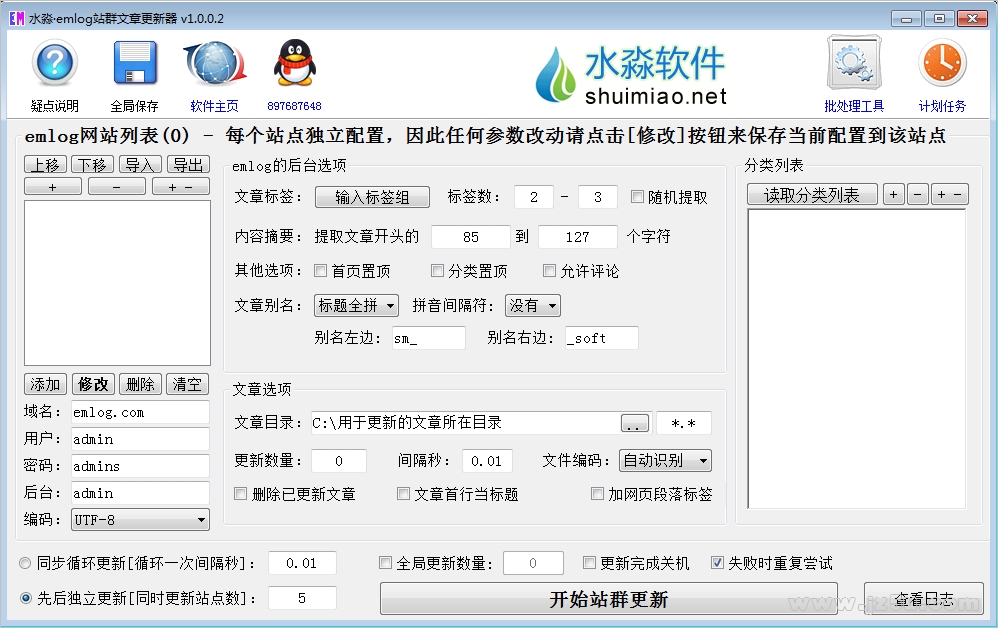Enable 加网页段落标签 checkbox
Image resolution: width=998 pixels, height=628 pixels.
pos(598,494)
